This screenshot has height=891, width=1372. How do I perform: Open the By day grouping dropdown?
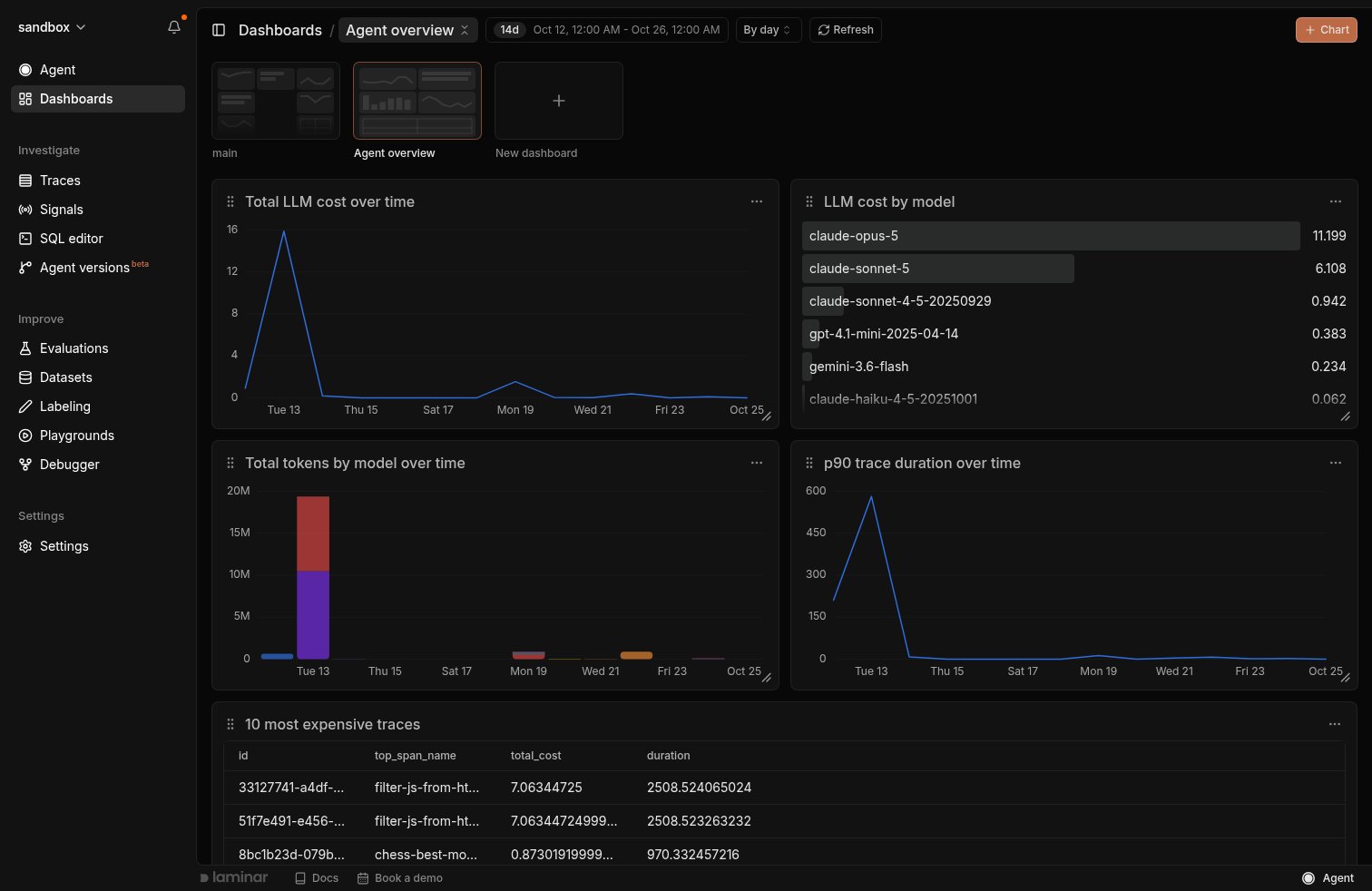click(768, 30)
